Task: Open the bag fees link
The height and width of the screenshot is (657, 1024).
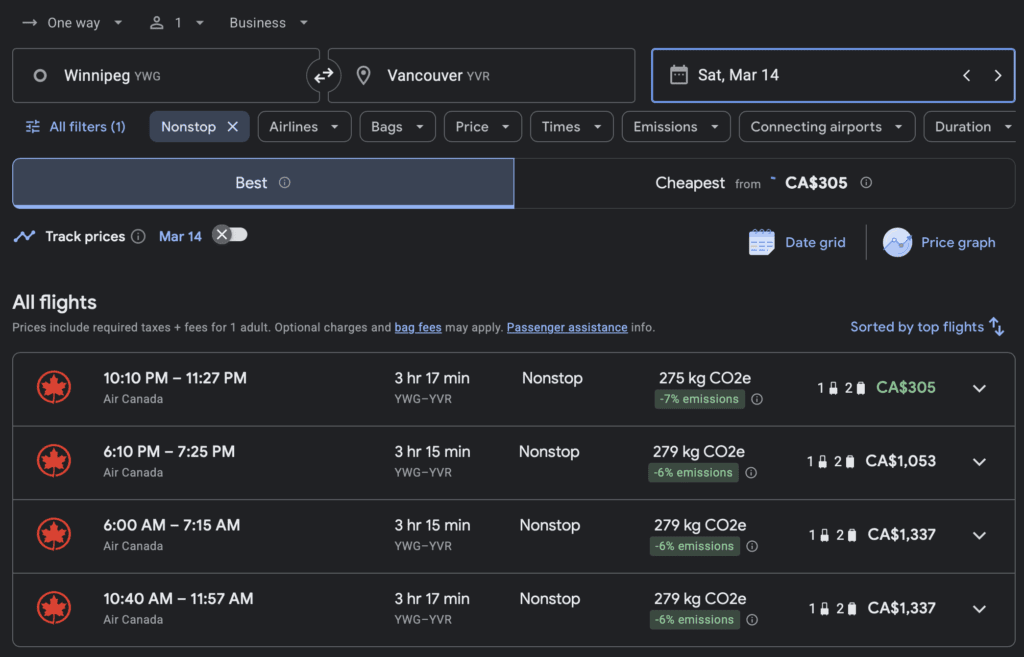Action: click(x=419, y=327)
